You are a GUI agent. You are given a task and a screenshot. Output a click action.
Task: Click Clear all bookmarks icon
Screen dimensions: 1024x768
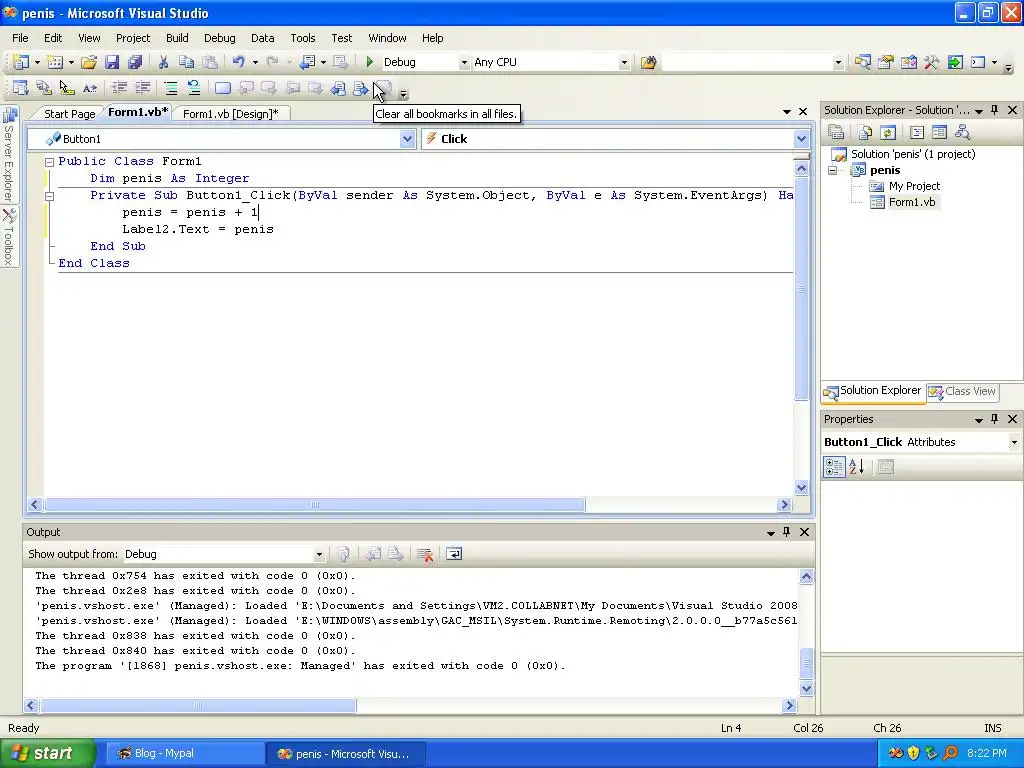coord(384,88)
